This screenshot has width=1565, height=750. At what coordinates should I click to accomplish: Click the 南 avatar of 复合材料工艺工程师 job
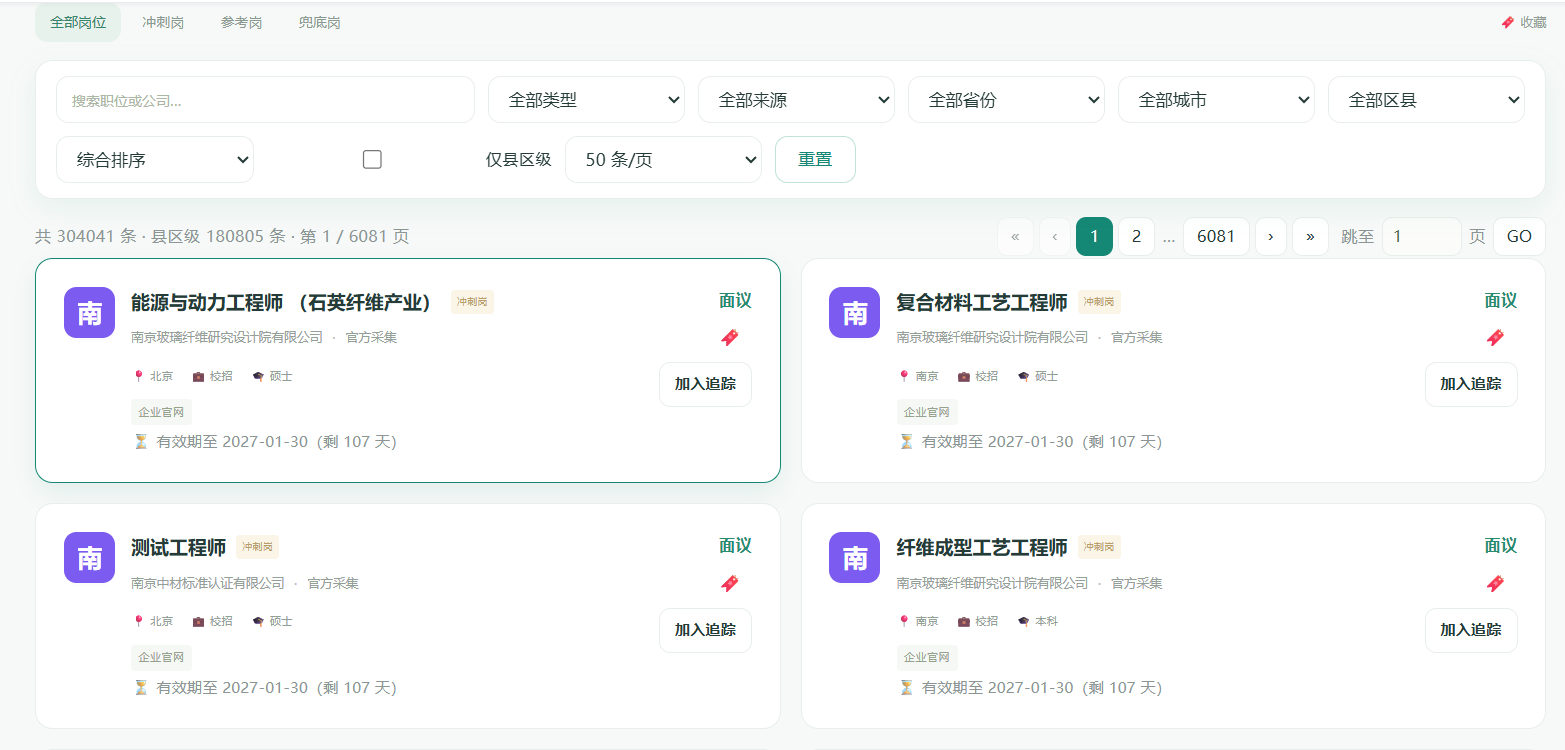tap(854, 313)
